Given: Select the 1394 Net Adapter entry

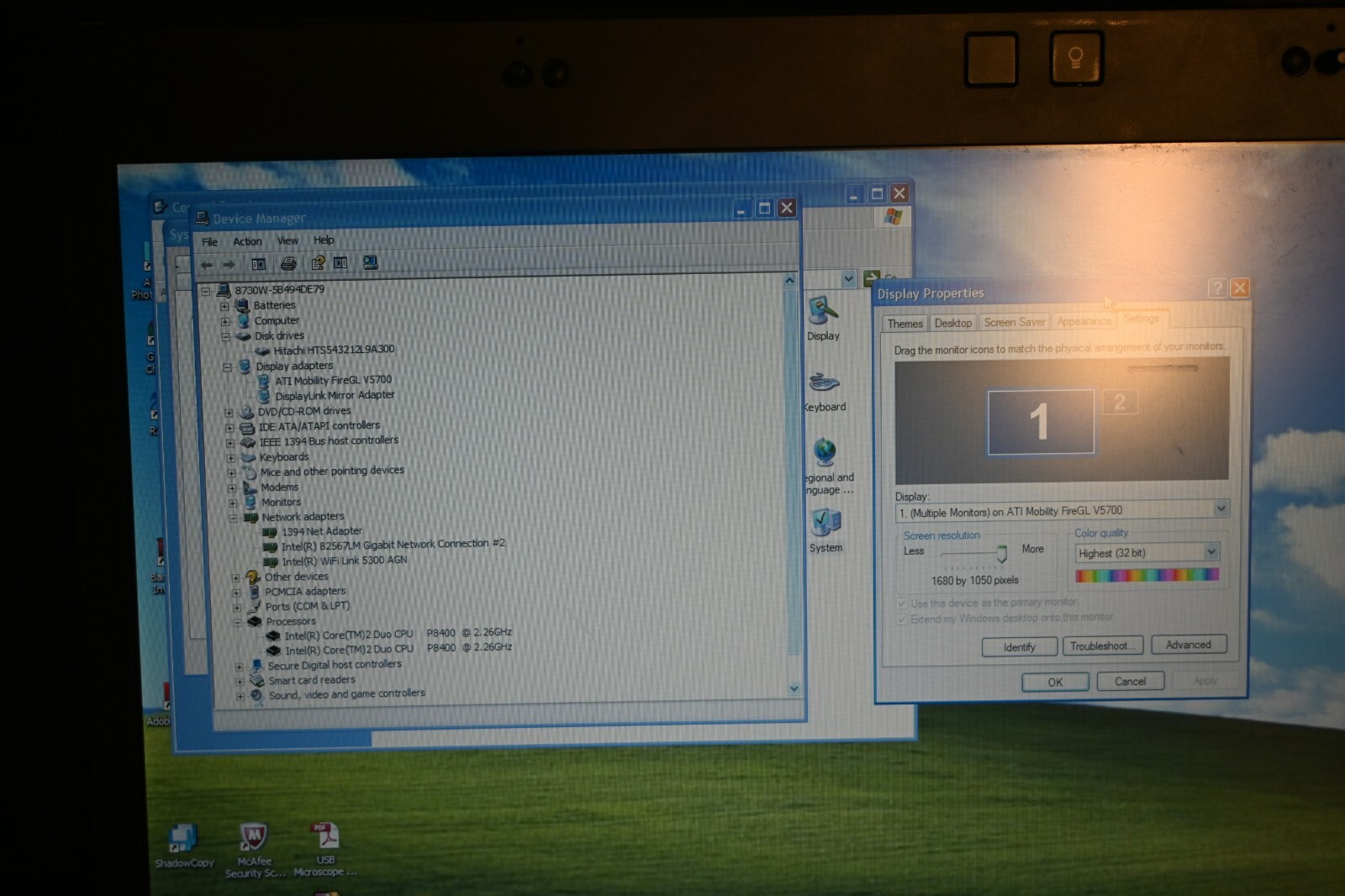Looking at the screenshot, I should 322,531.
